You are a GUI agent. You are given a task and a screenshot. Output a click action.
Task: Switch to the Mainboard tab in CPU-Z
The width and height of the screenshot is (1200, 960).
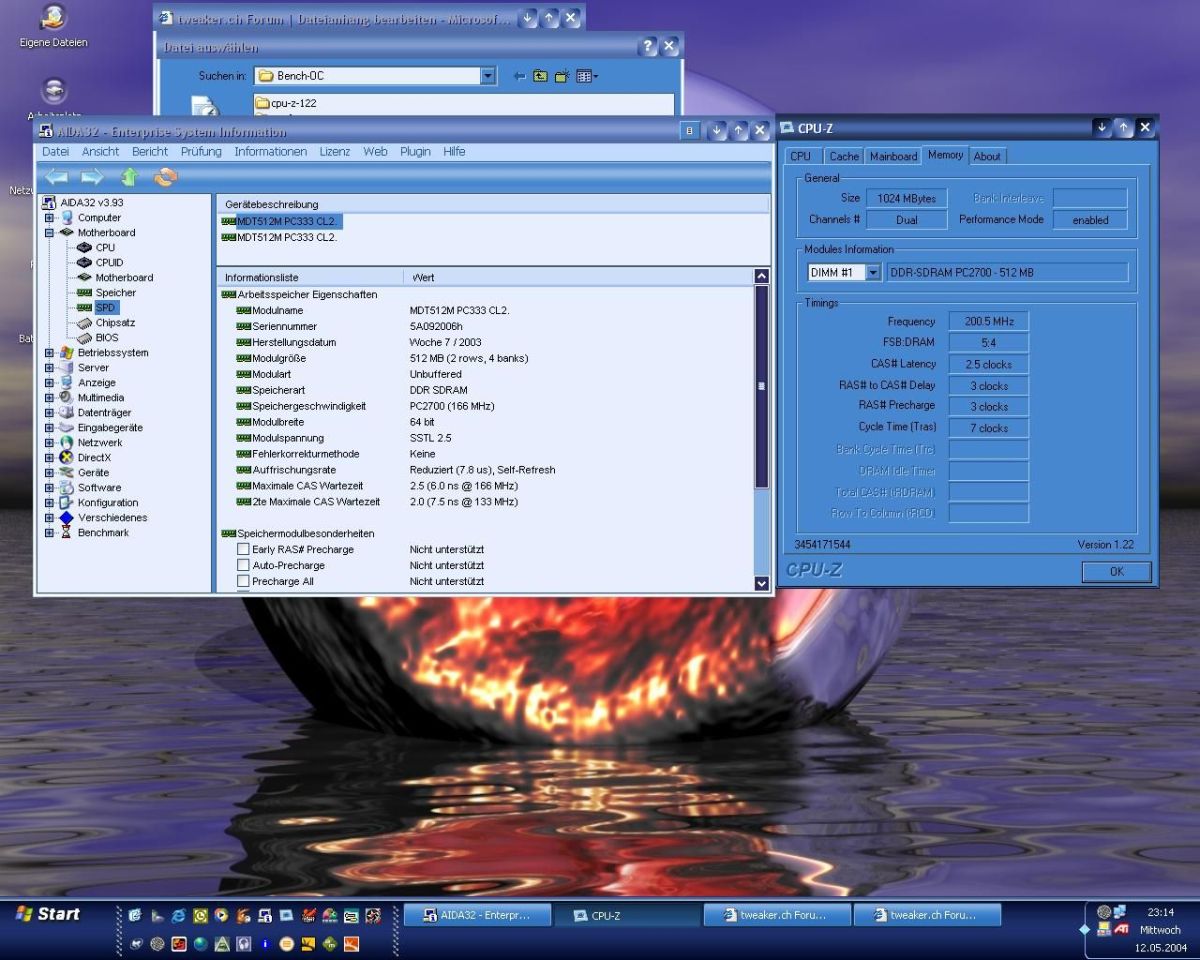(893, 156)
